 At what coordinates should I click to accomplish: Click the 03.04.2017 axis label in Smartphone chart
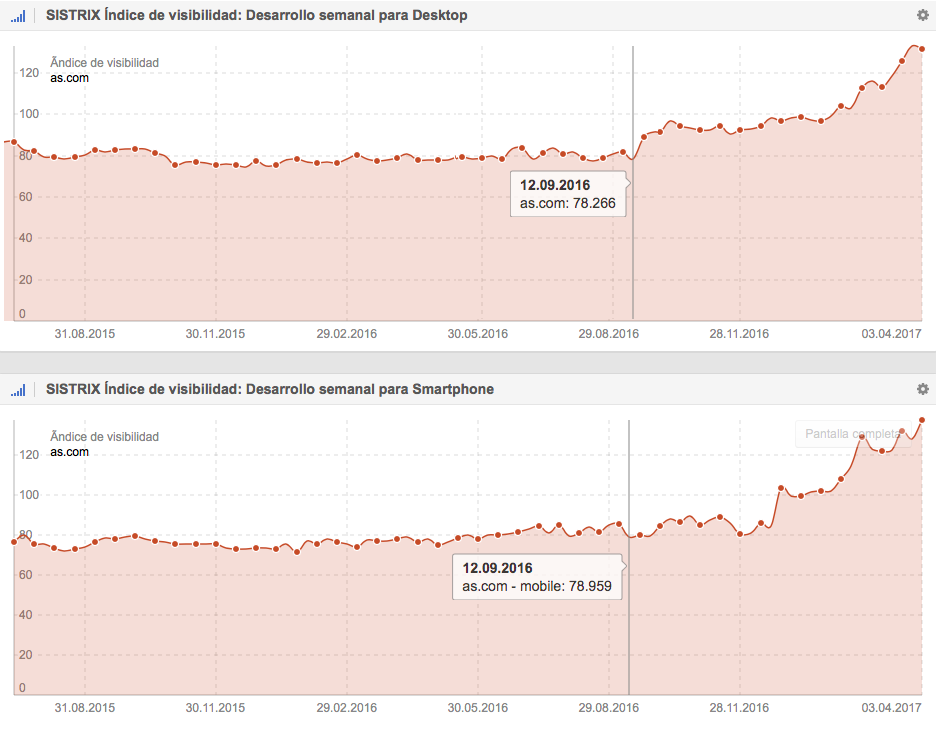tap(892, 707)
